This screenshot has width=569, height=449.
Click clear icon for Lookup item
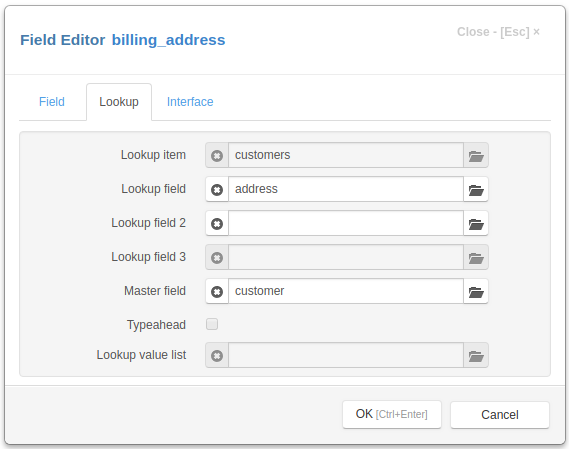coord(217,155)
